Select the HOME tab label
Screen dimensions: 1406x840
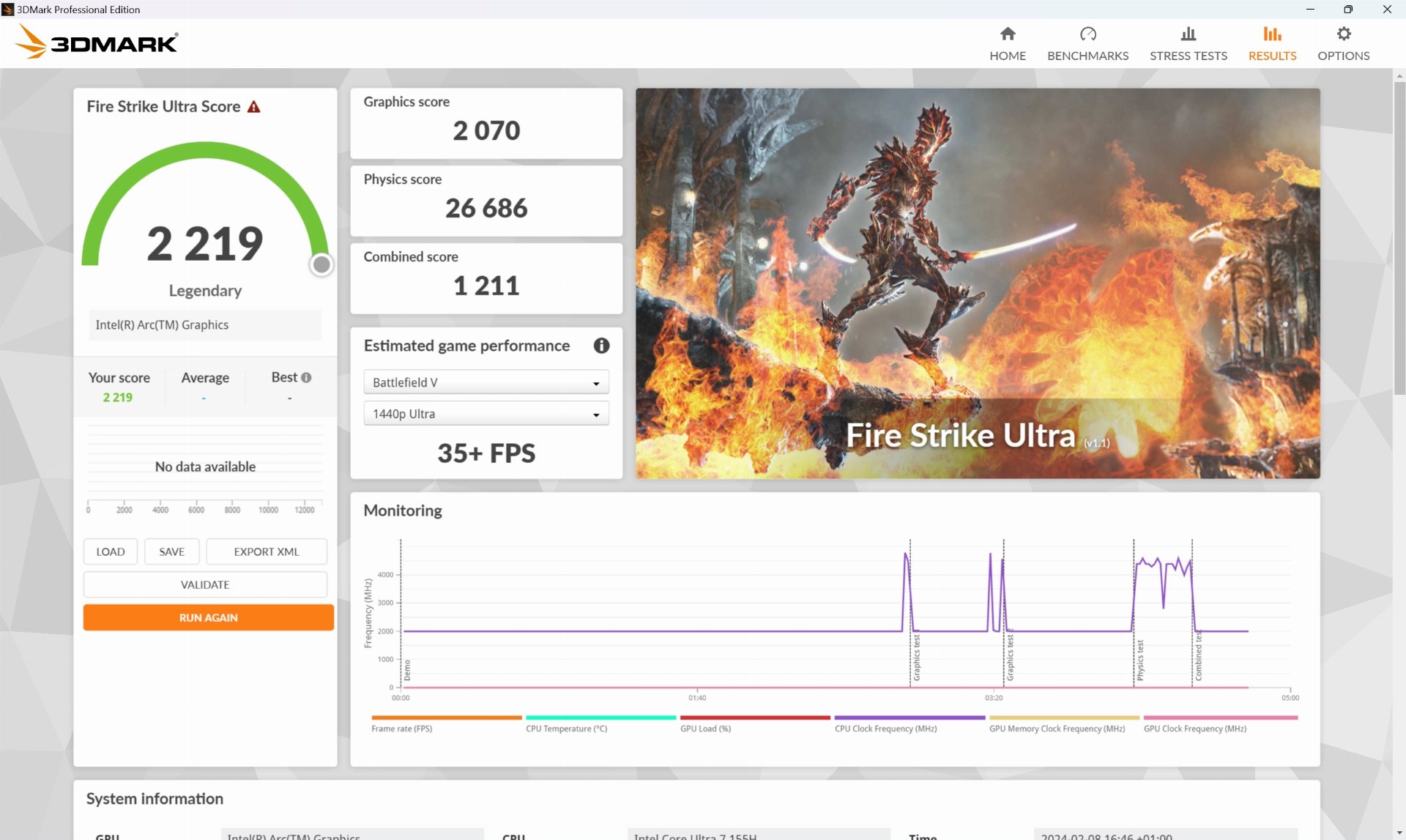coord(1008,56)
